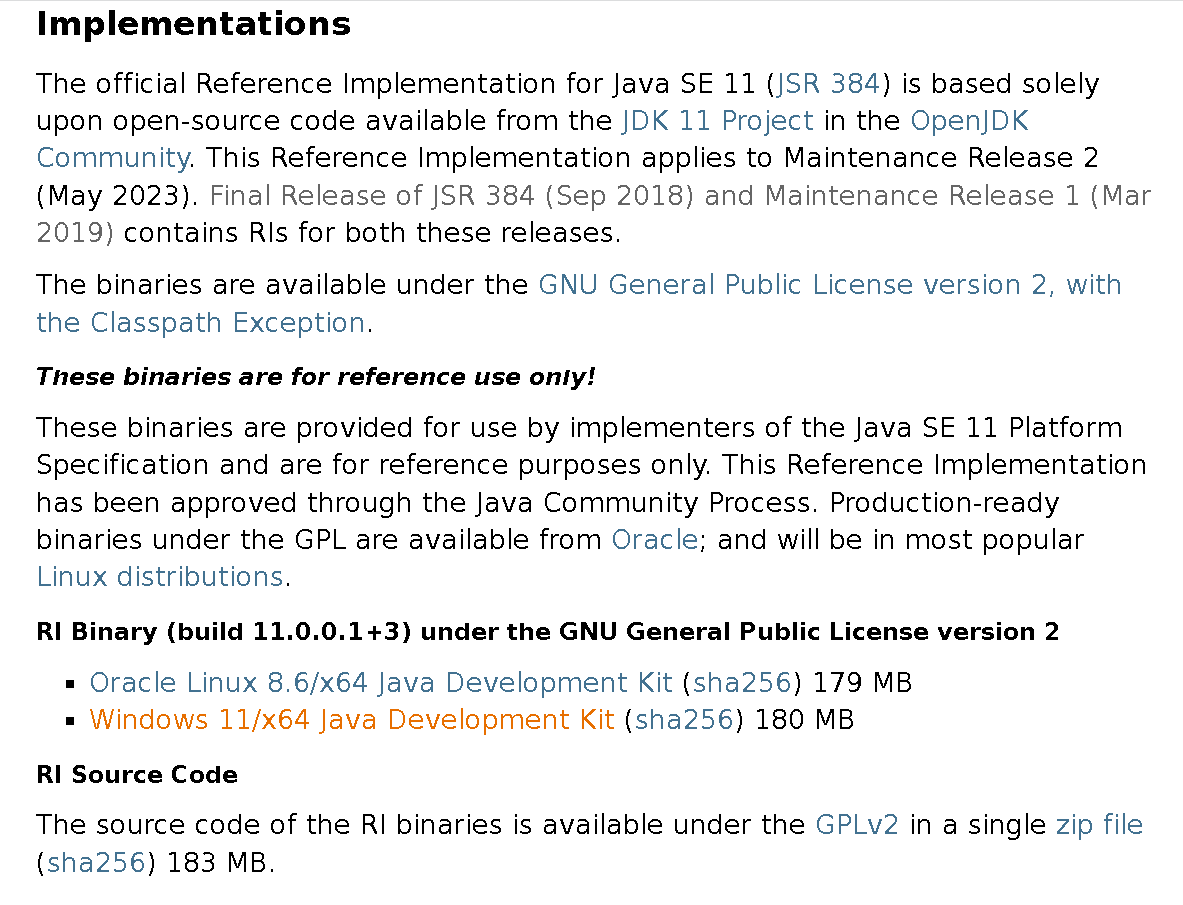The width and height of the screenshot is (1183, 905).
Task: Open sha256 link for Windows 11 JDK
Action: pos(684,719)
